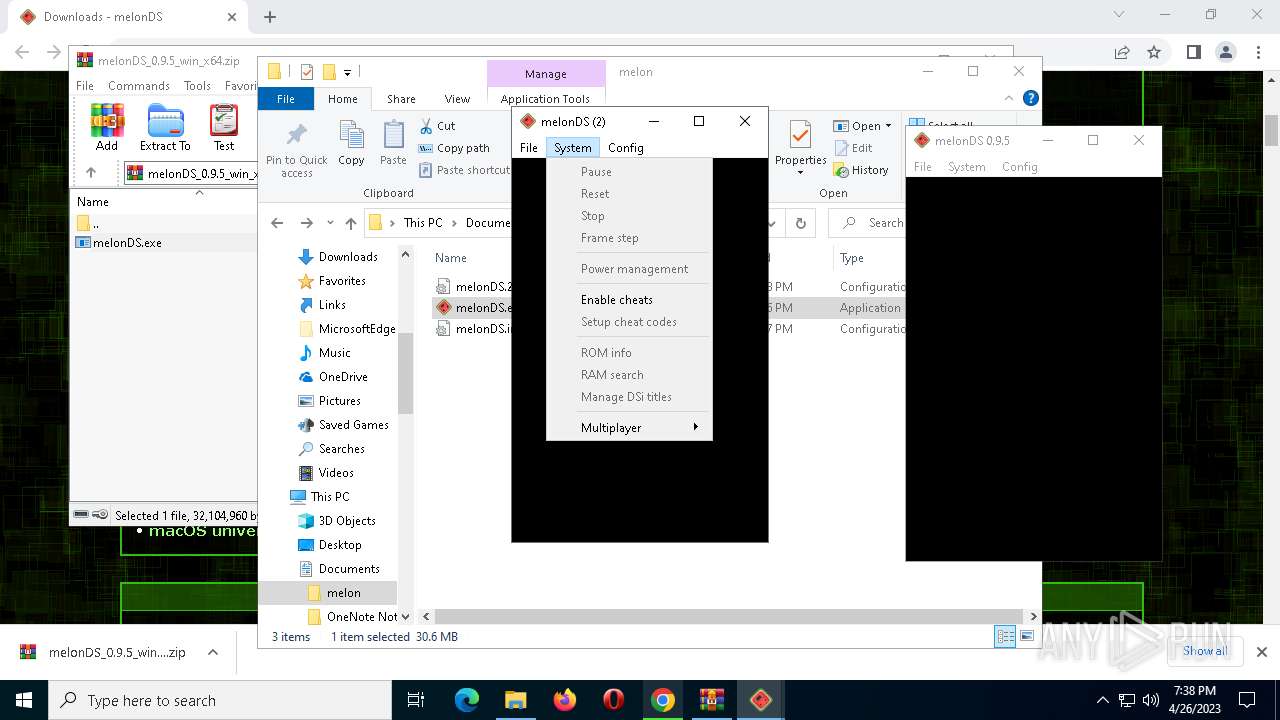Open the File menu in melonDS (2)
This screenshot has height=720, width=1280.
pyautogui.click(x=528, y=147)
